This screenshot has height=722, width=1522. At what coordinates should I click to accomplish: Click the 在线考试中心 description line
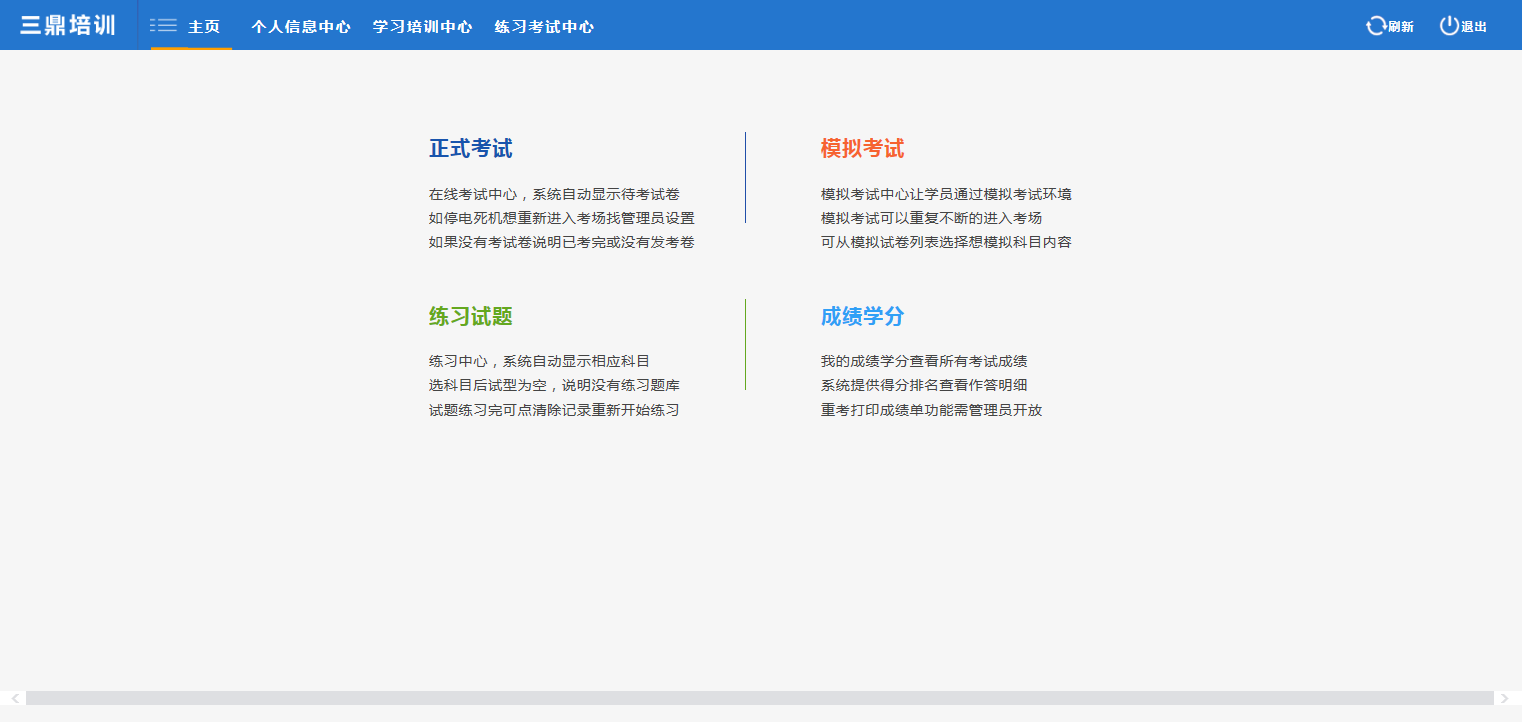click(554, 194)
